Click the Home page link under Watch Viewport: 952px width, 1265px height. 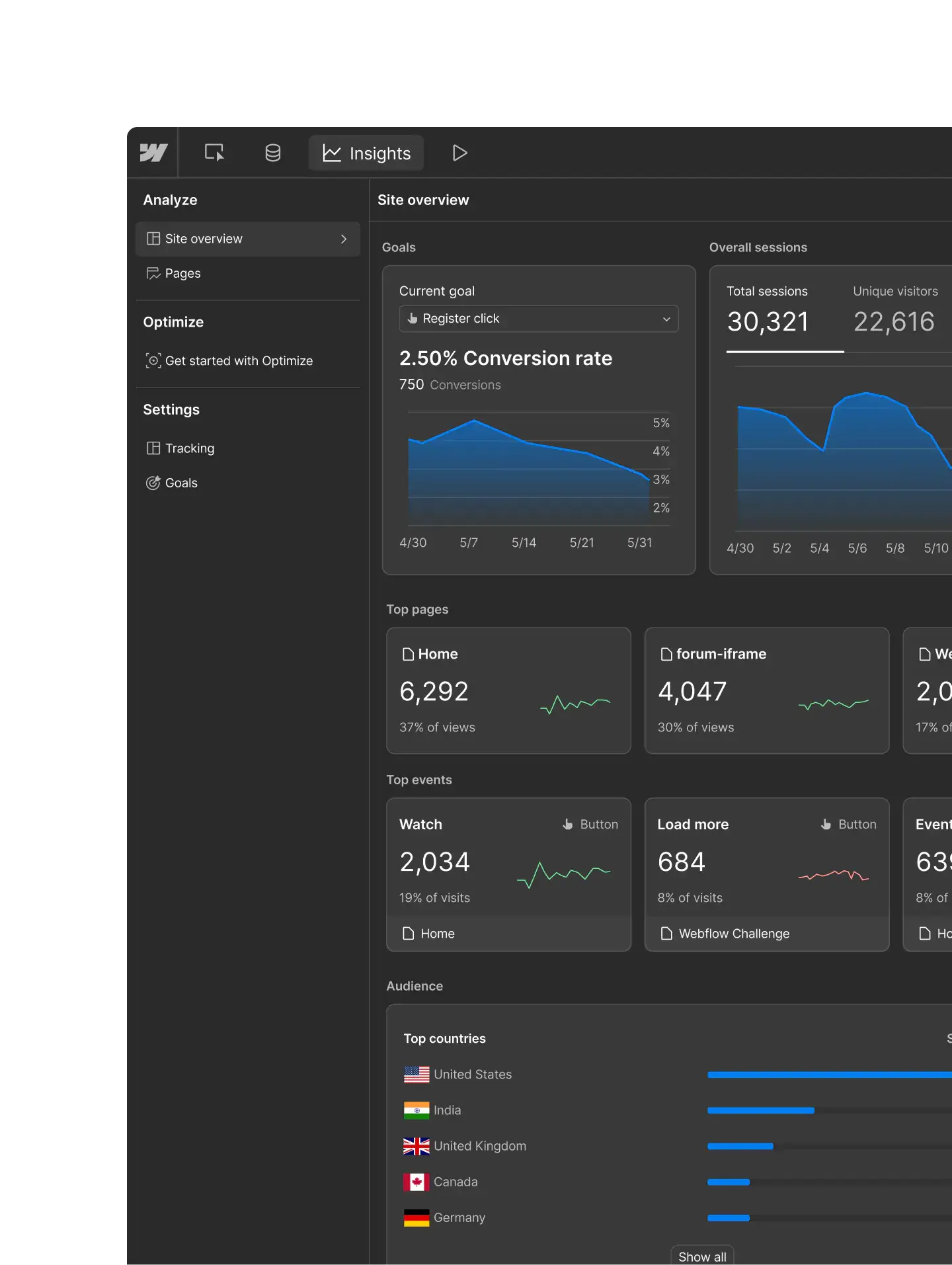click(x=437, y=934)
